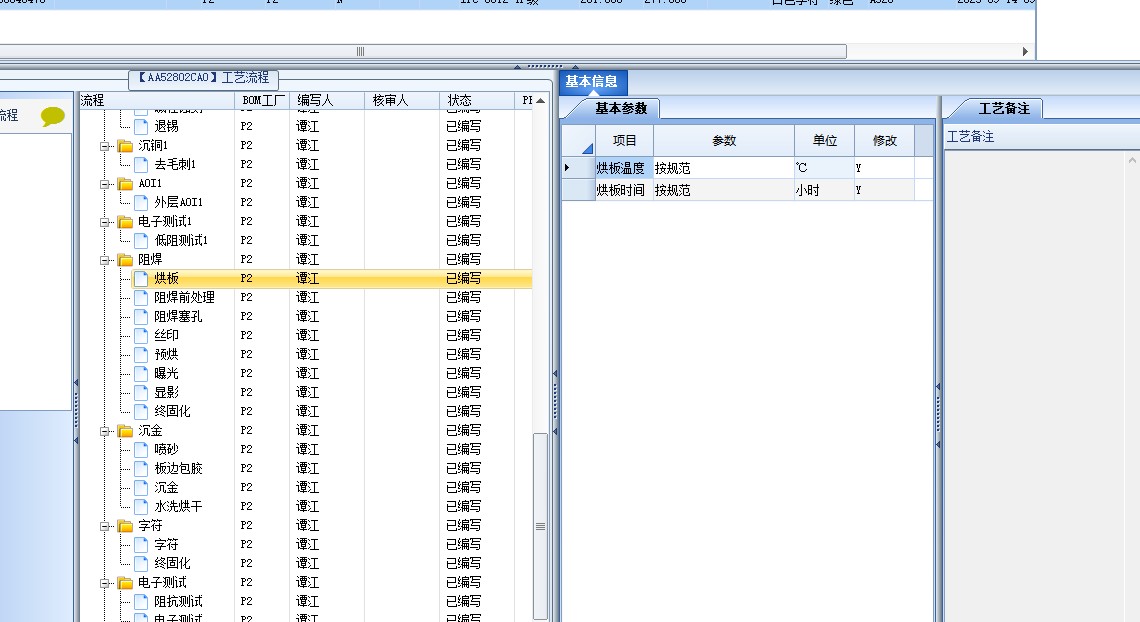
Task: Collapse the 沉金 parent tree node
Action: click(105, 431)
